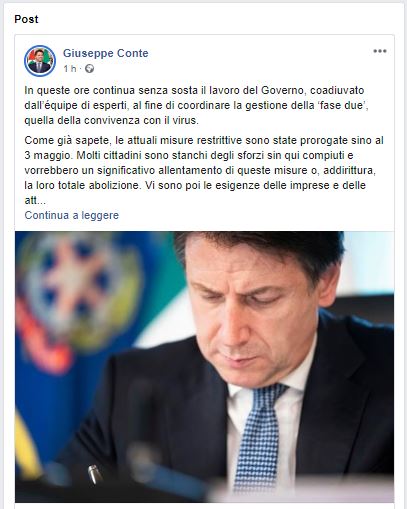Click the paragraph beginning 'Come già sapete'
The width and height of the screenshot is (407, 509).
pyautogui.click(x=204, y=170)
